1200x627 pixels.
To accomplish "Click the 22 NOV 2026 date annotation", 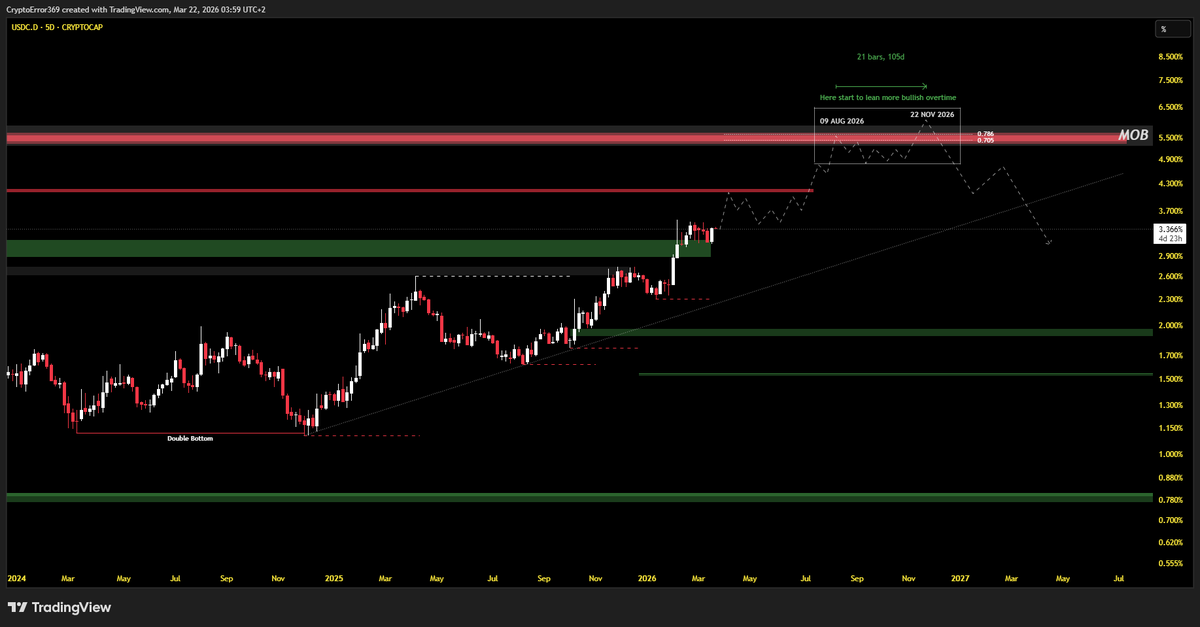I will click(932, 114).
